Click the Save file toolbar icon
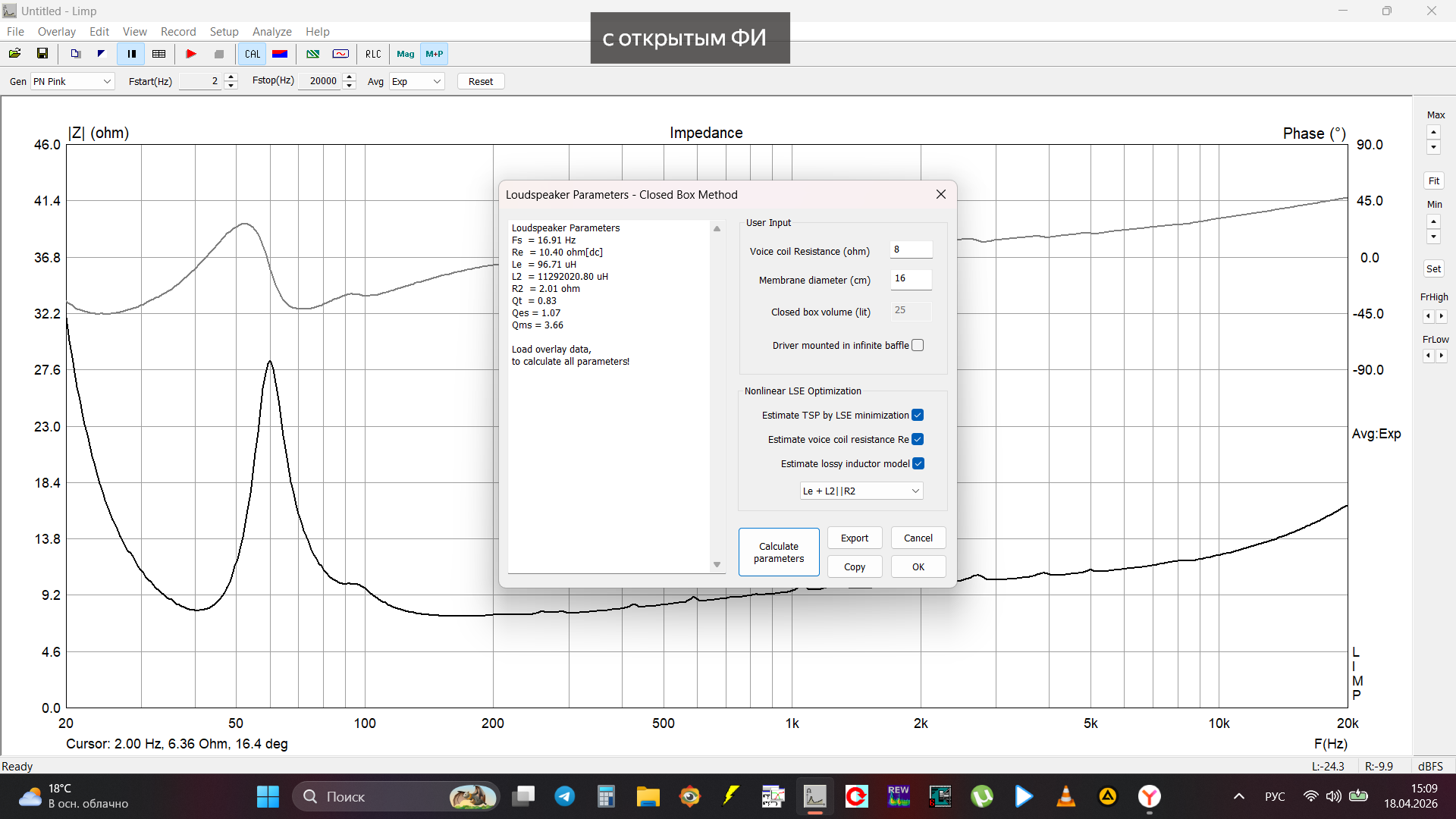The width and height of the screenshot is (1456, 819). (x=42, y=54)
